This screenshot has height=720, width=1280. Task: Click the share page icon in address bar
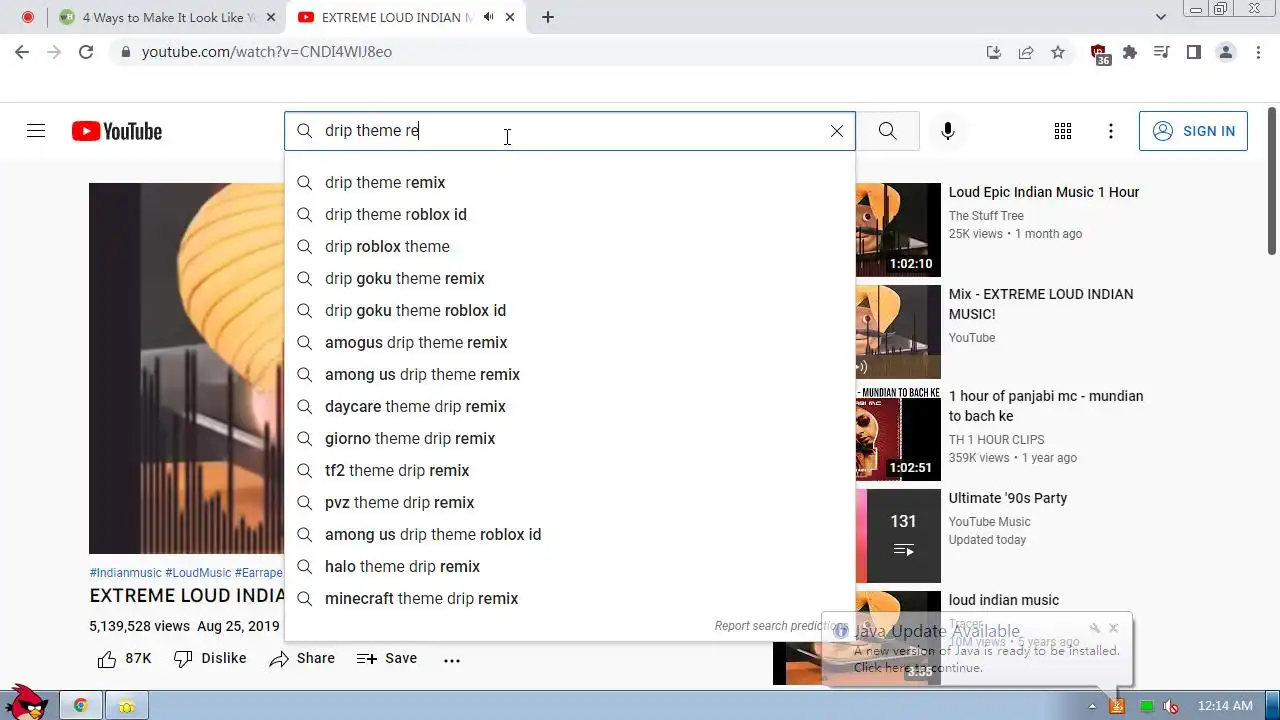(x=1026, y=52)
